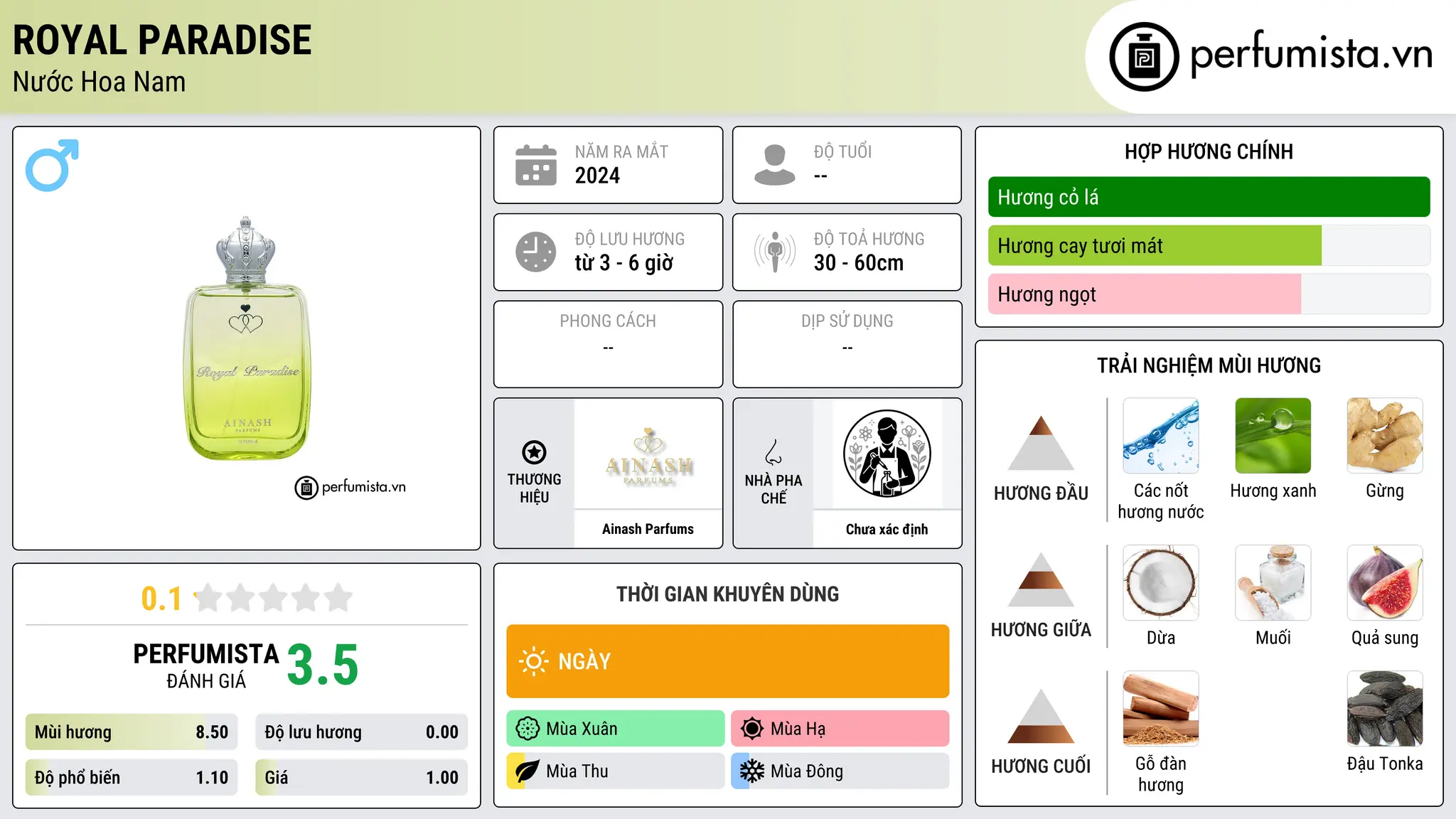The height and width of the screenshot is (819, 1456).
Task: Click the Độ lưu hương score bar
Action: pyautogui.click(x=362, y=732)
